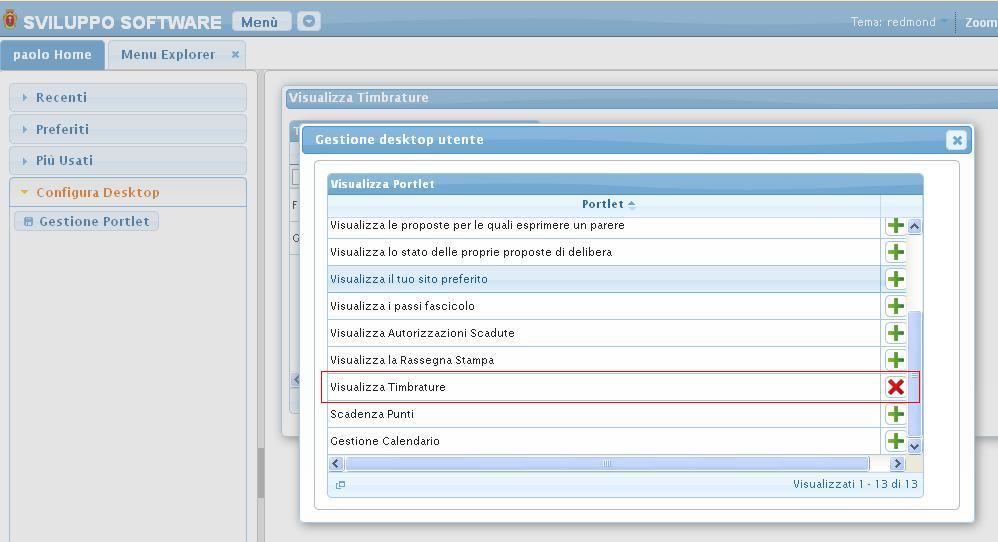Switch to the paolo Home tab
998x542 pixels.
click(52, 54)
